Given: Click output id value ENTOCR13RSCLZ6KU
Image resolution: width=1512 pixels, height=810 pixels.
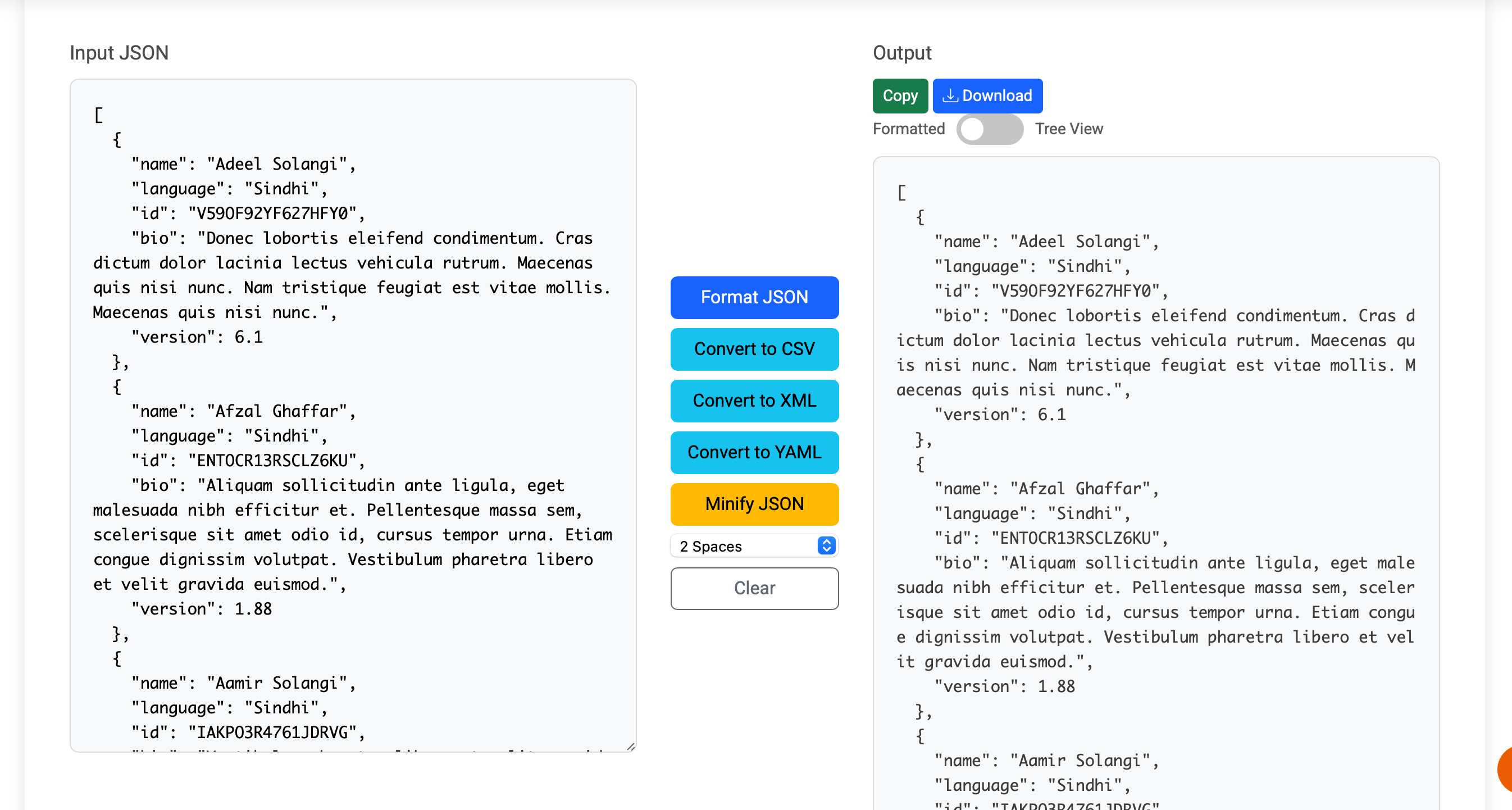Looking at the screenshot, I should coord(1075,538).
